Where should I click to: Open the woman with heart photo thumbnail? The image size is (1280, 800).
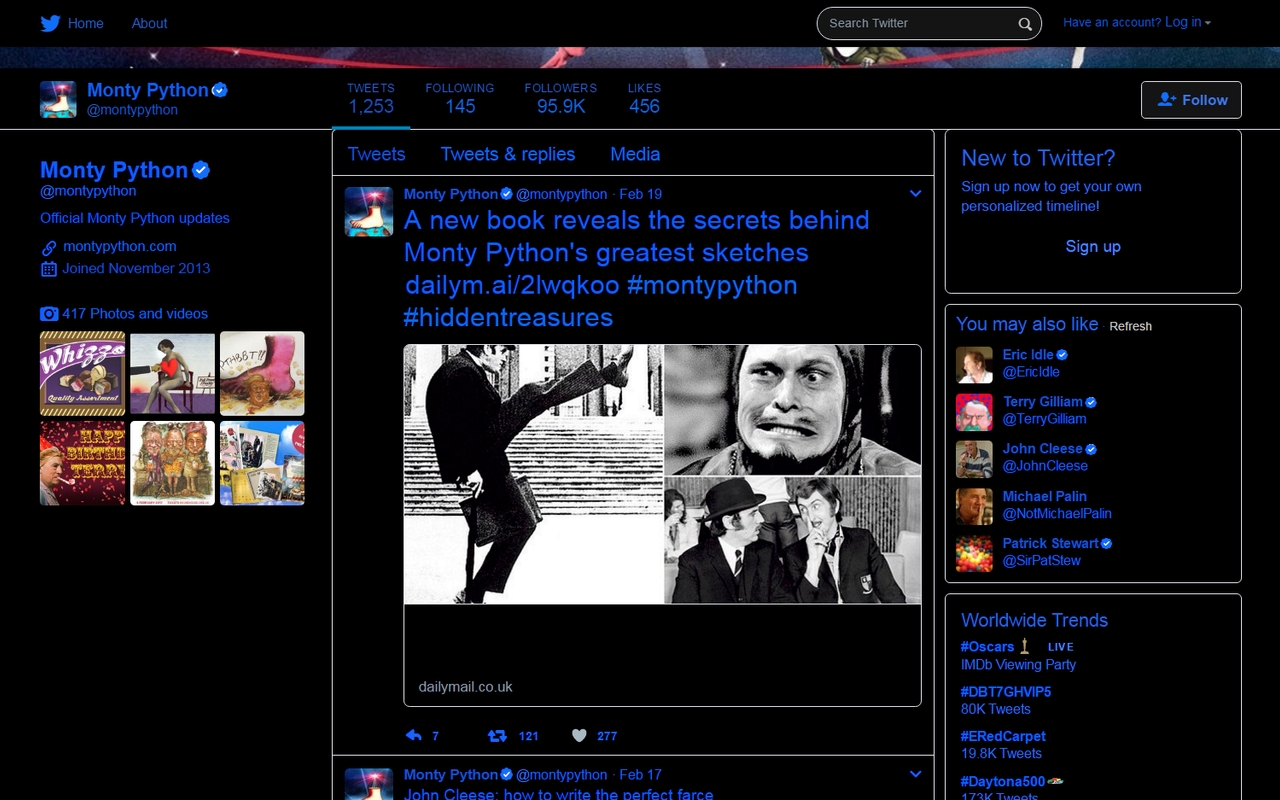pyautogui.click(x=172, y=373)
